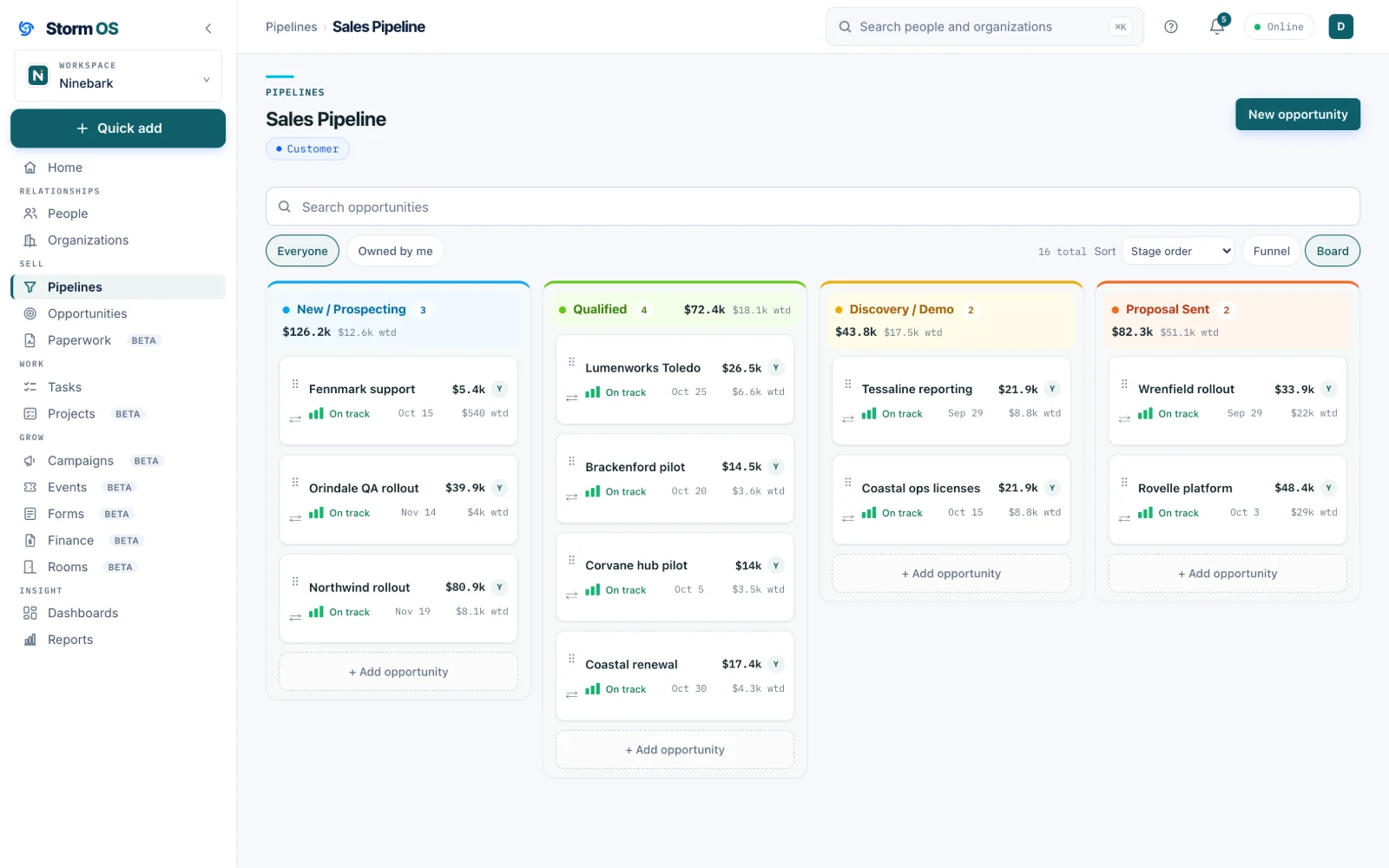Viewport: 1389px width, 868px height.
Task: Open the Coastal ops licenses card
Action: 951,500
